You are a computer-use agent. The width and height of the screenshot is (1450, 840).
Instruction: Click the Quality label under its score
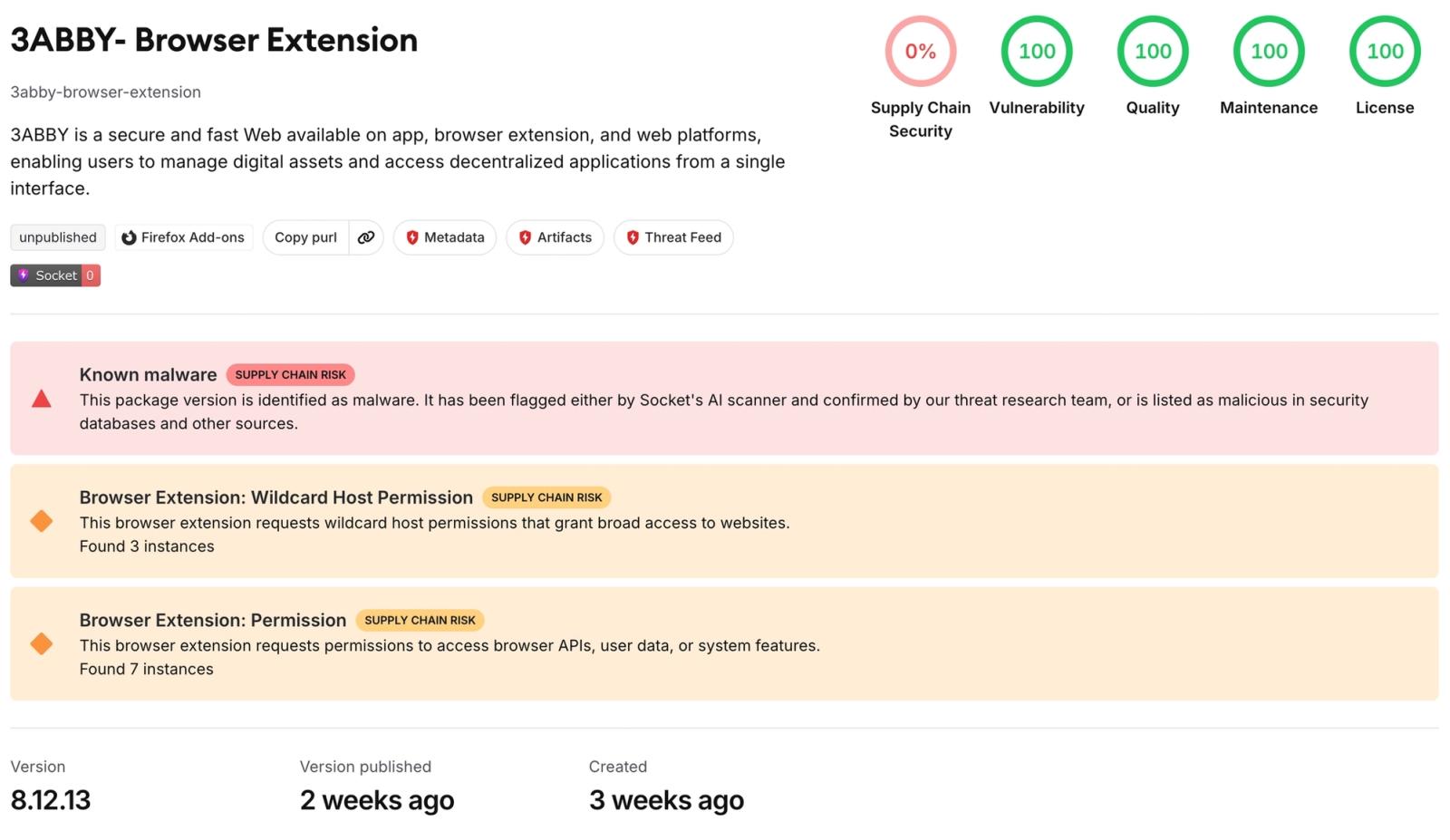pyautogui.click(x=1153, y=108)
